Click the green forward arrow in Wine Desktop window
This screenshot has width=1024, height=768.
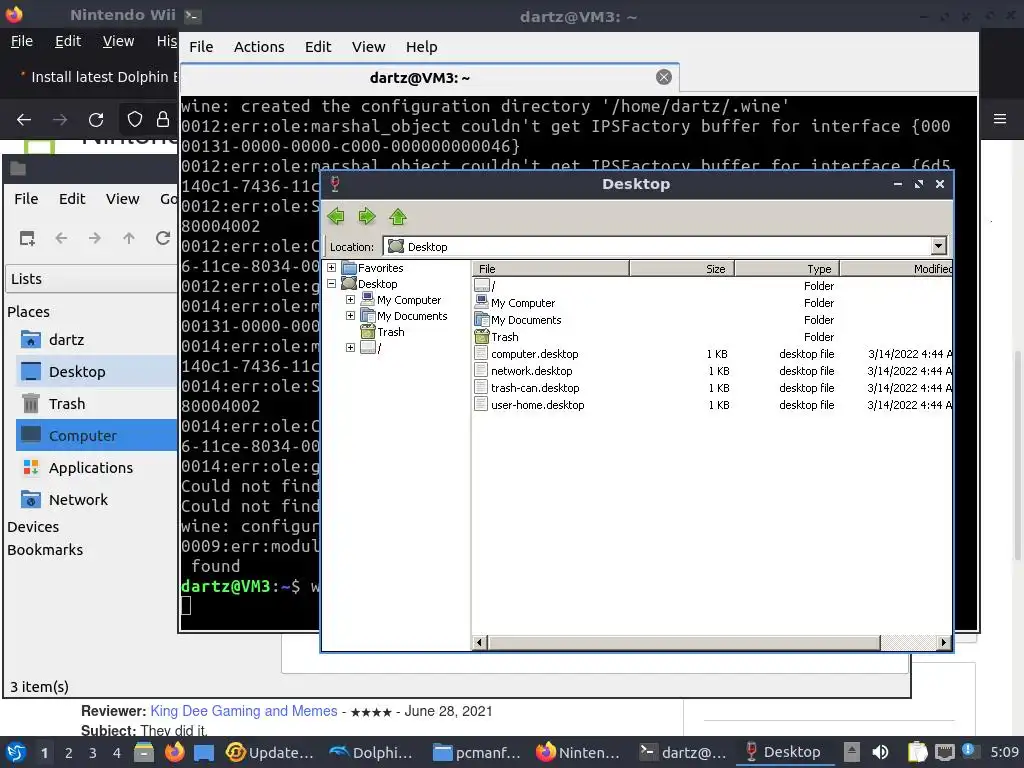click(367, 216)
